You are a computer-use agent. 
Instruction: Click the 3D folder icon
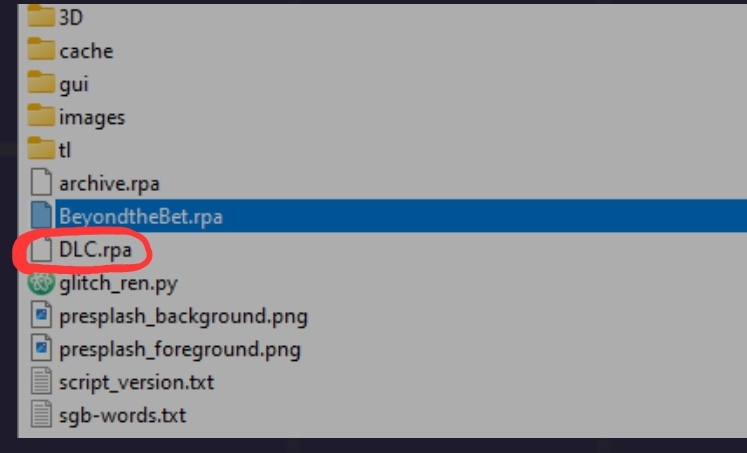41,17
